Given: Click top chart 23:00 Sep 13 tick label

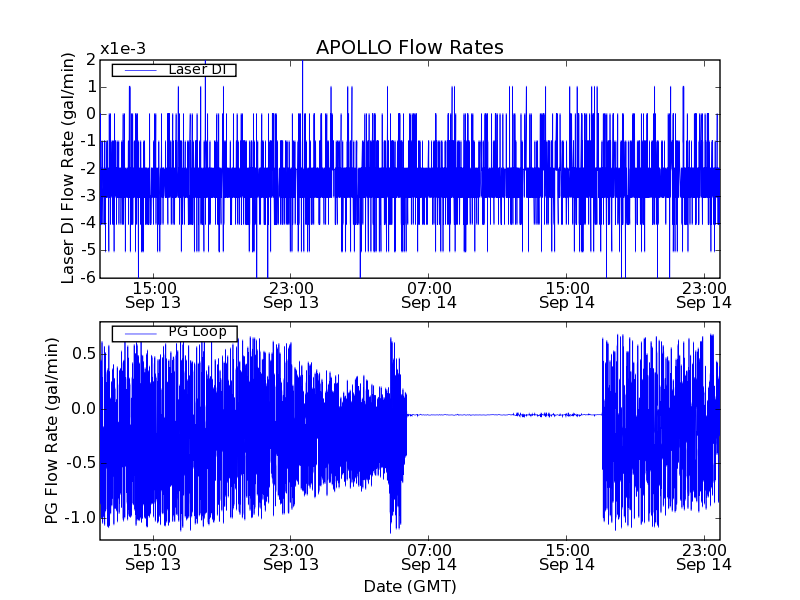Looking at the screenshot, I should [291, 295].
